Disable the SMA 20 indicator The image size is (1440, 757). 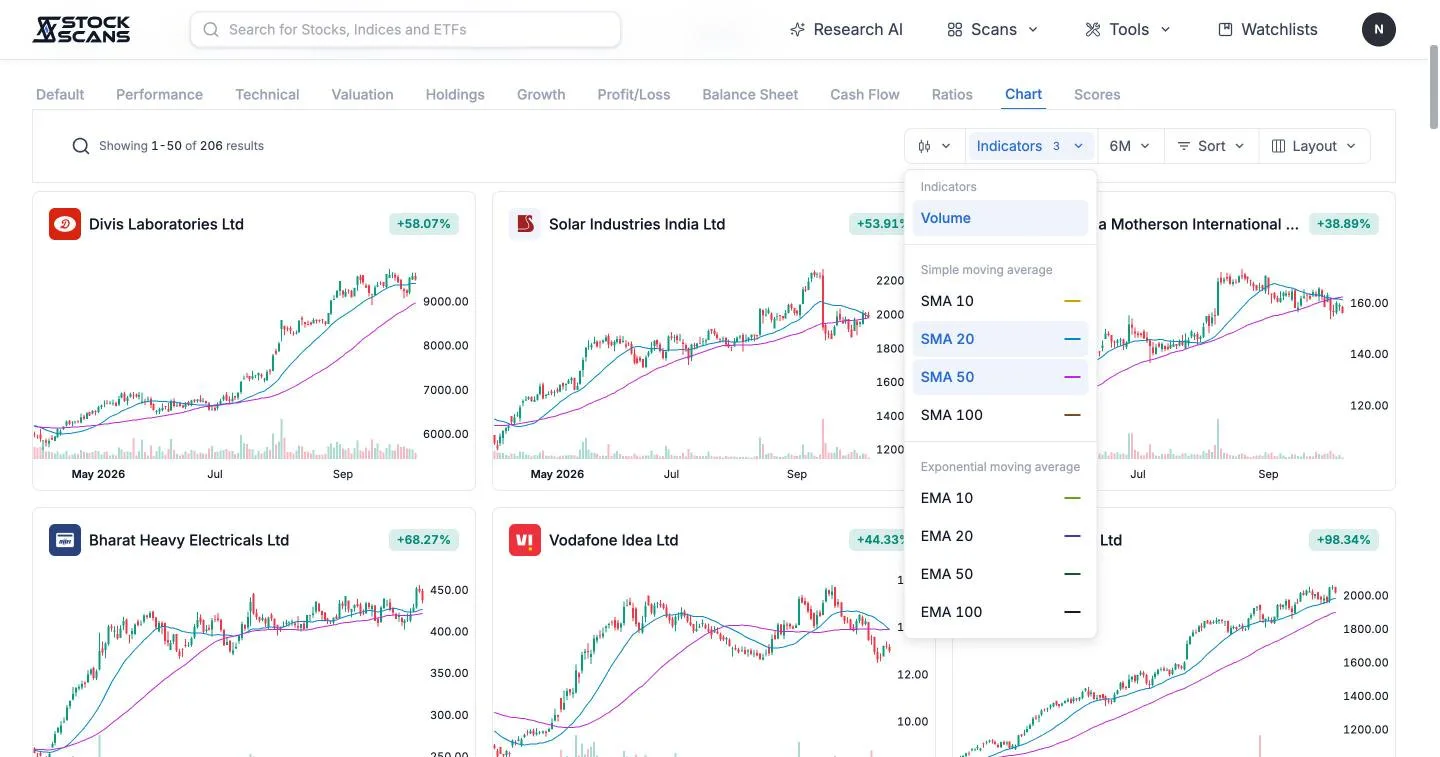coord(1000,339)
